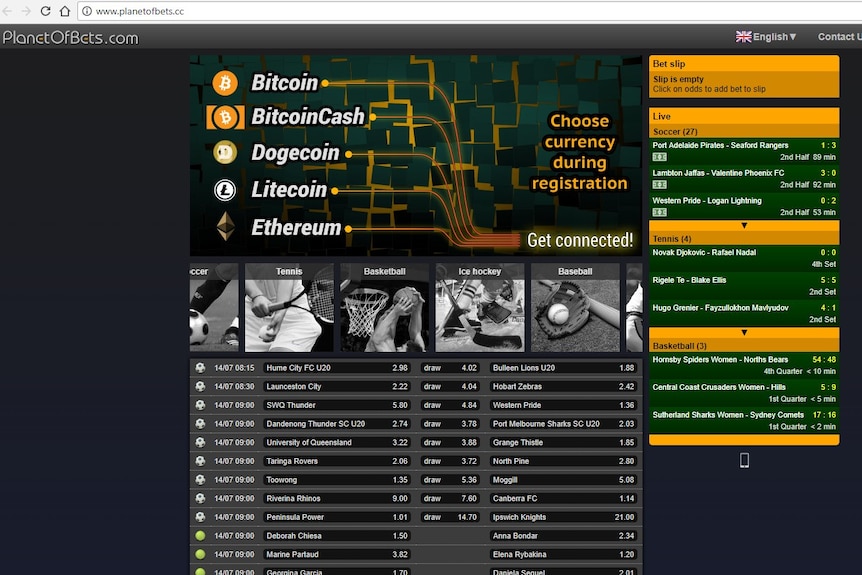Open the live Tennis (4) section header
862x575 pixels.
click(x=744, y=239)
